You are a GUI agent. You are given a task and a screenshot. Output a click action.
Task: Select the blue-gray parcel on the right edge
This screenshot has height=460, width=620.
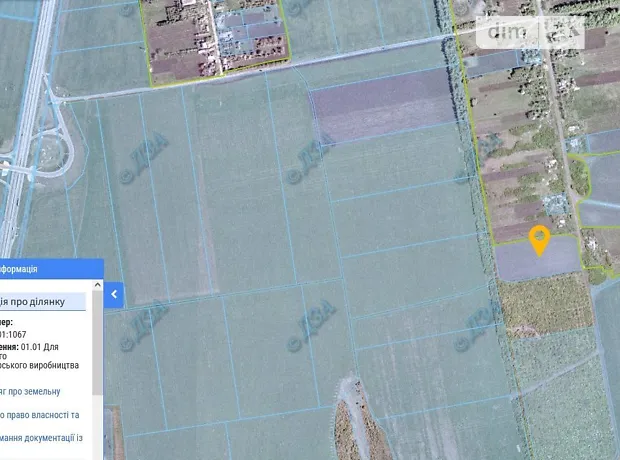603,178
